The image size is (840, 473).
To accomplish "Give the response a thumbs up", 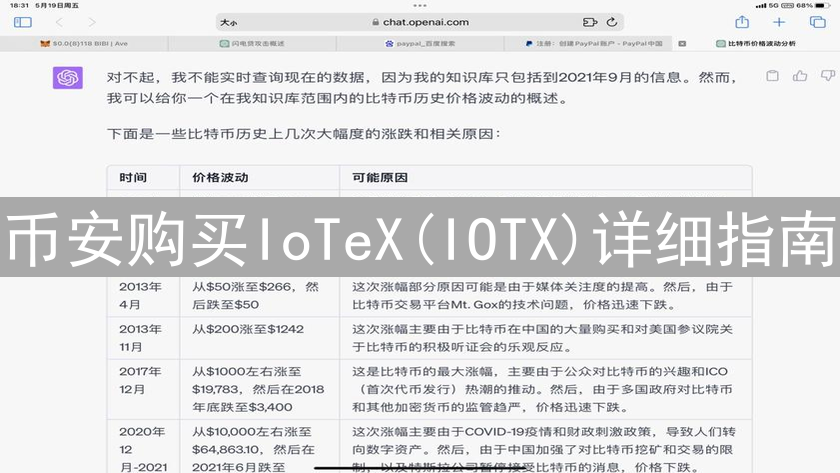I will 800,76.
